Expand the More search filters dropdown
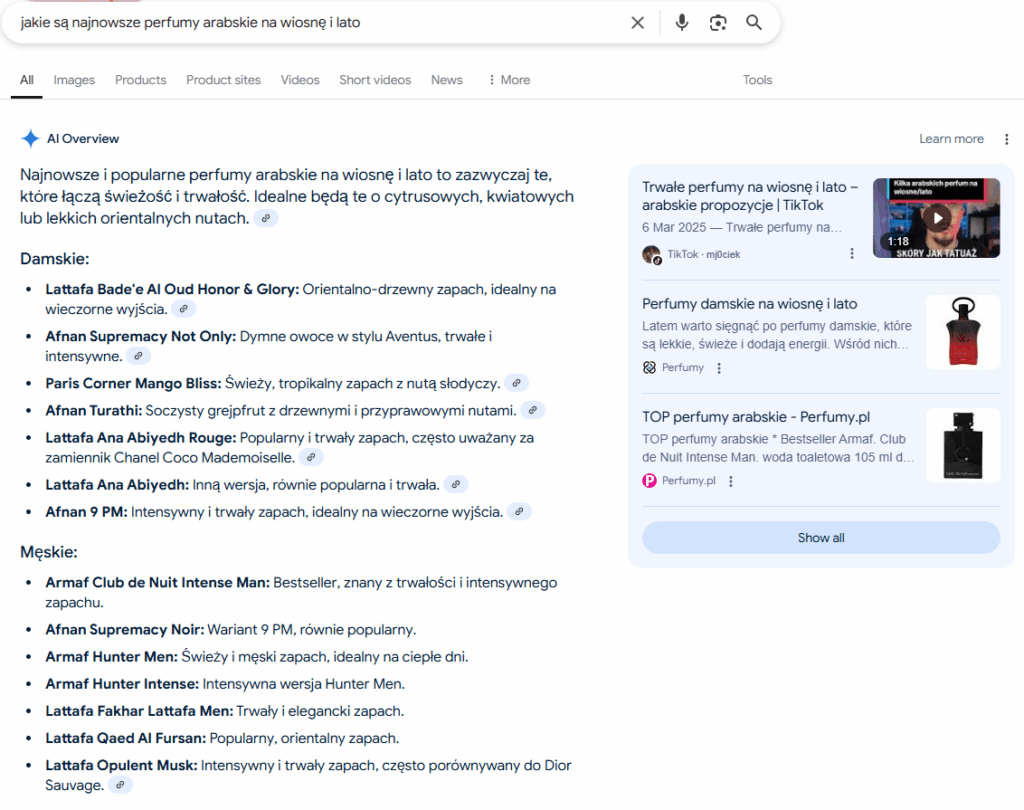 point(509,80)
